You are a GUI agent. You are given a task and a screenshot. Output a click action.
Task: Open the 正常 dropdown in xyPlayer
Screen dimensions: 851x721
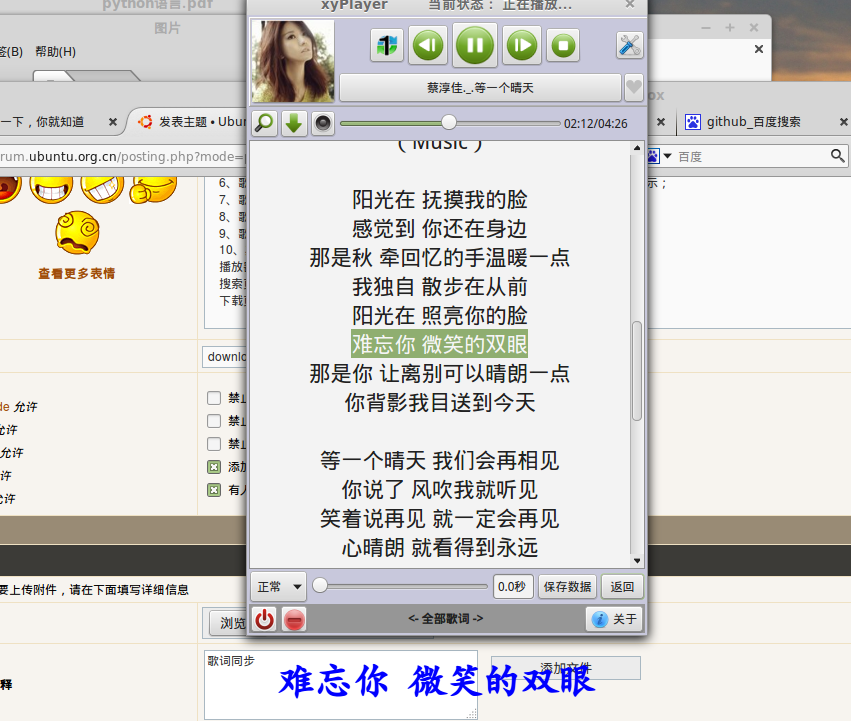click(x=279, y=586)
